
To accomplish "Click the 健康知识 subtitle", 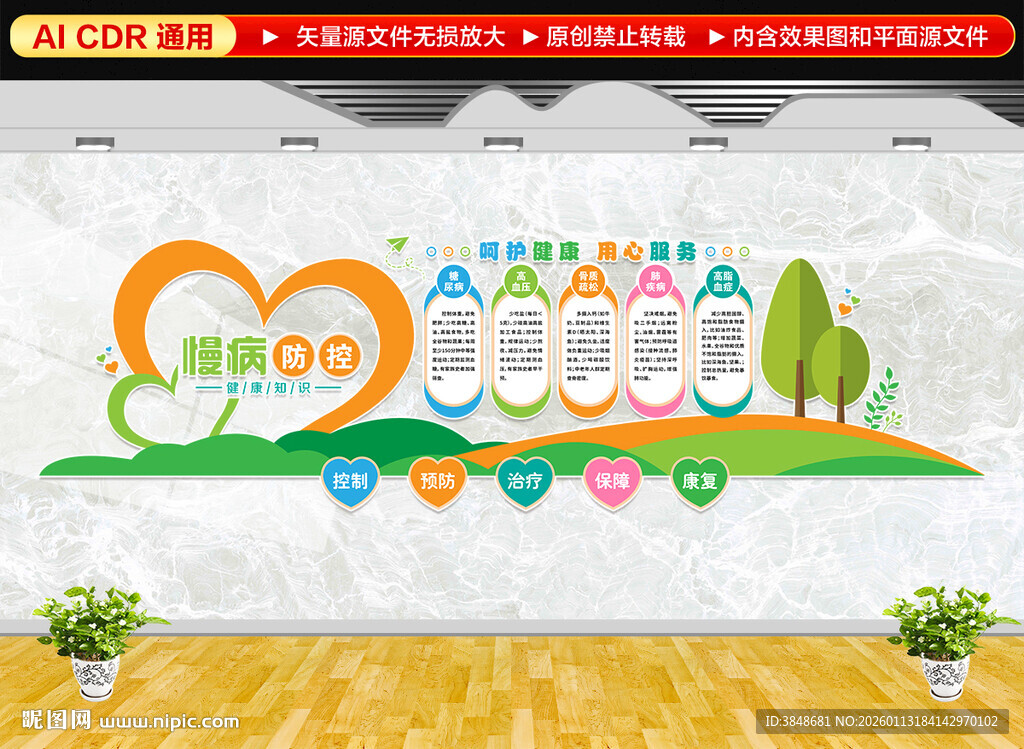I will click(x=268, y=388).
